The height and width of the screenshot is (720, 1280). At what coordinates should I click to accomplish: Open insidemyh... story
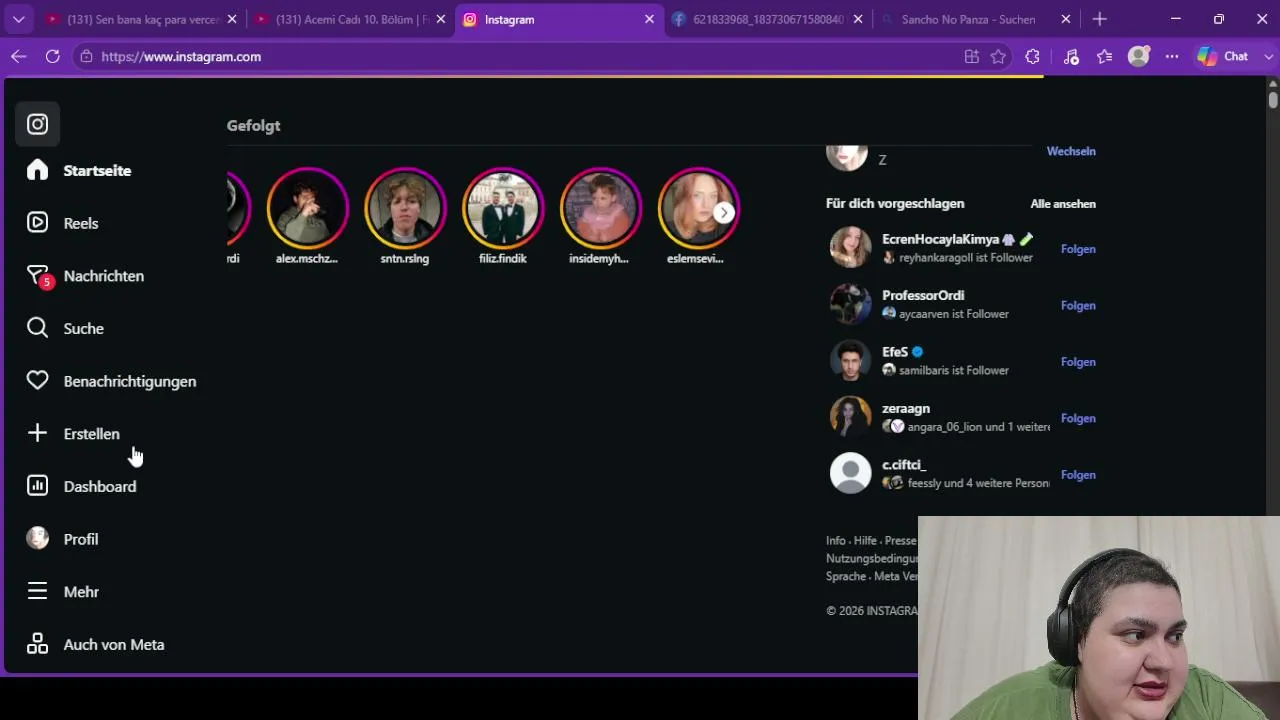point(601,208)
